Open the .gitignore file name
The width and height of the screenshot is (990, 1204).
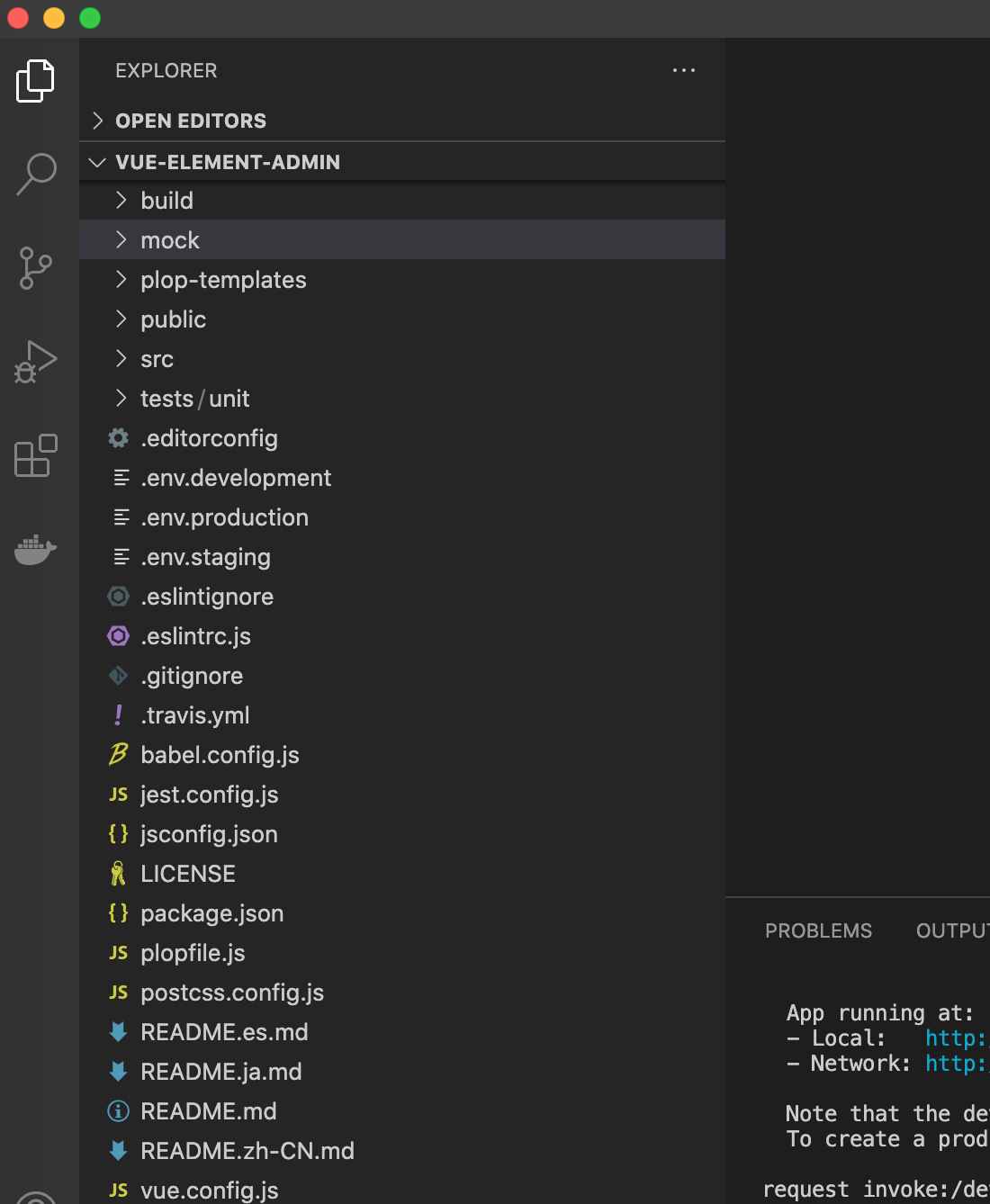point(192,676)
